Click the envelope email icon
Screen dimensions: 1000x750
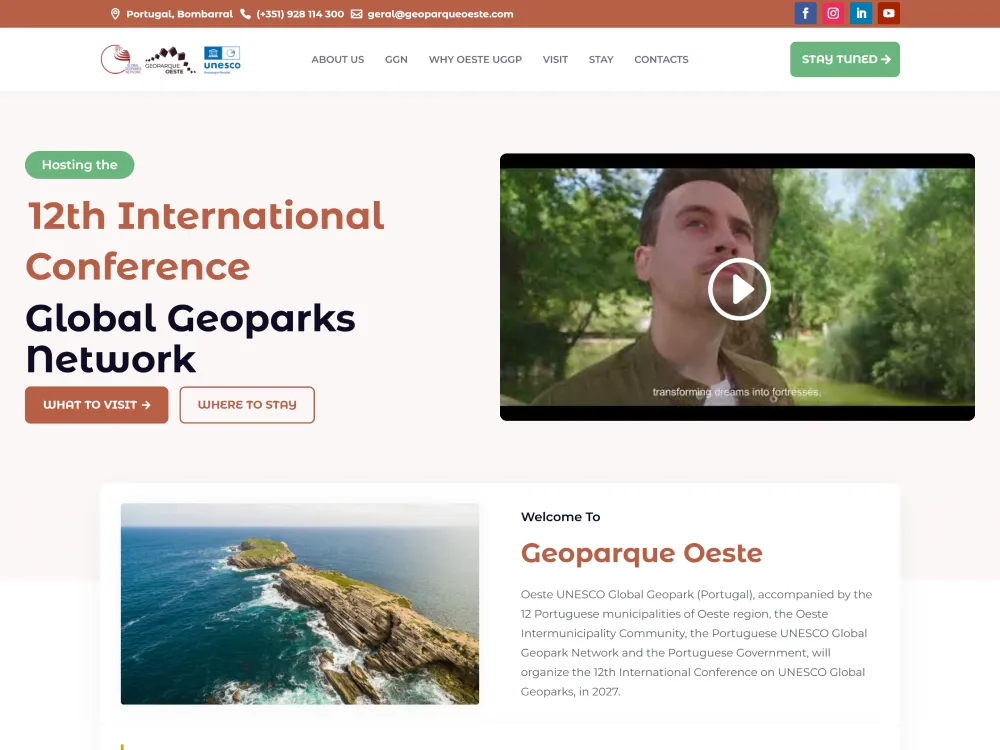[x=357, y=14]
